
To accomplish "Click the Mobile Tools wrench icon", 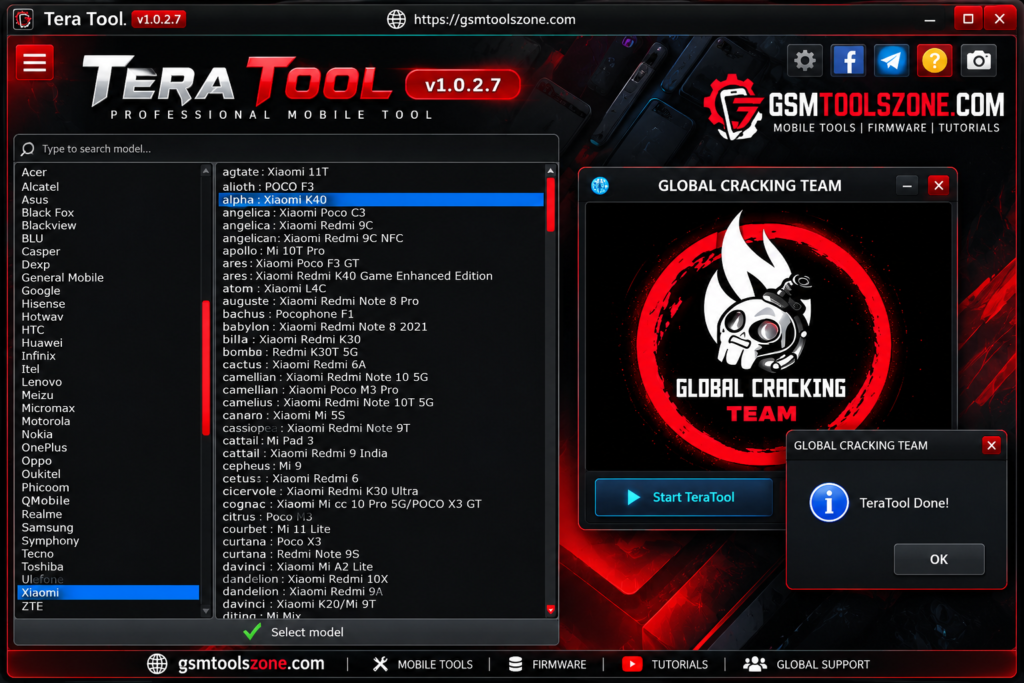I will point(380,664).
